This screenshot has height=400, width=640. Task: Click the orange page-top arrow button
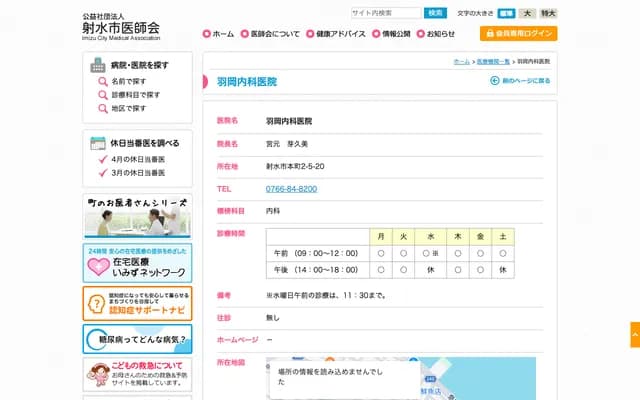pos(634,335)
